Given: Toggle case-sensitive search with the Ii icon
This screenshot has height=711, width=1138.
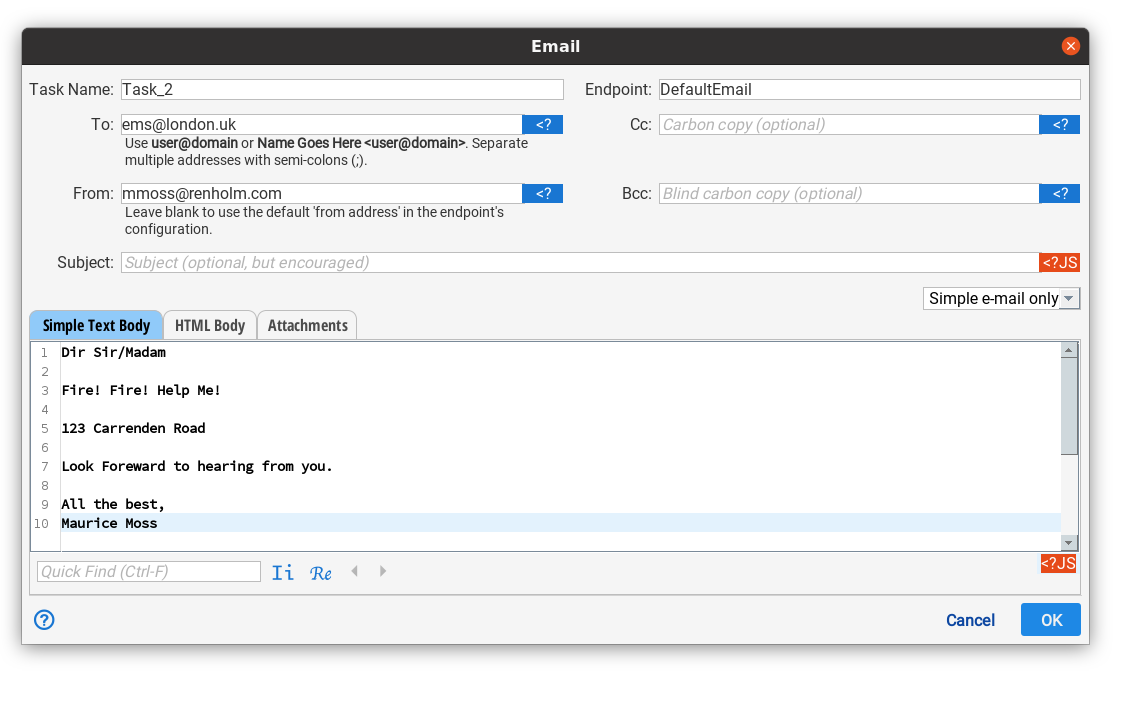Looking at the screenshot, I should [283, 571].
